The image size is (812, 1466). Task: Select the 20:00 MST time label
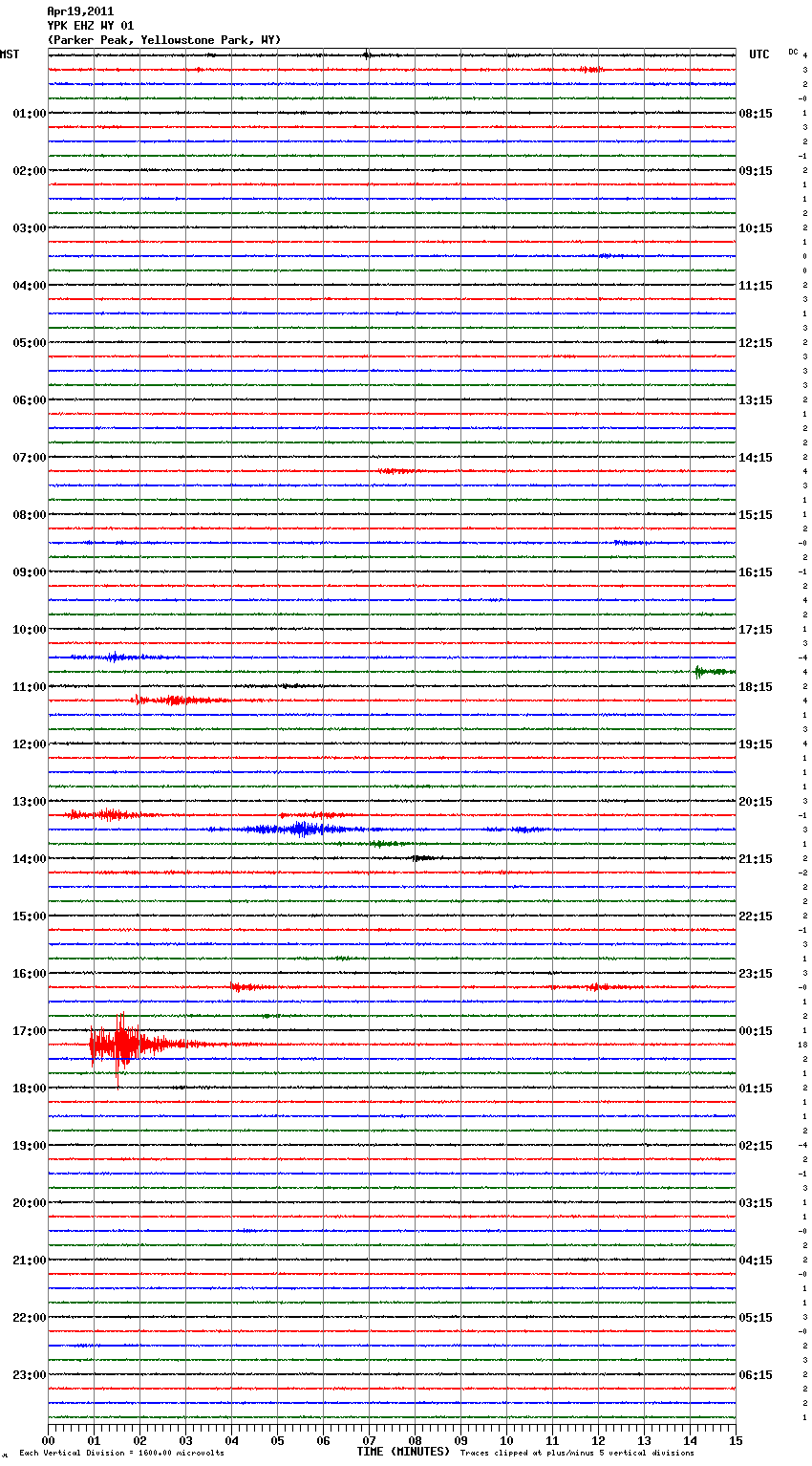tap(30, 1203)
